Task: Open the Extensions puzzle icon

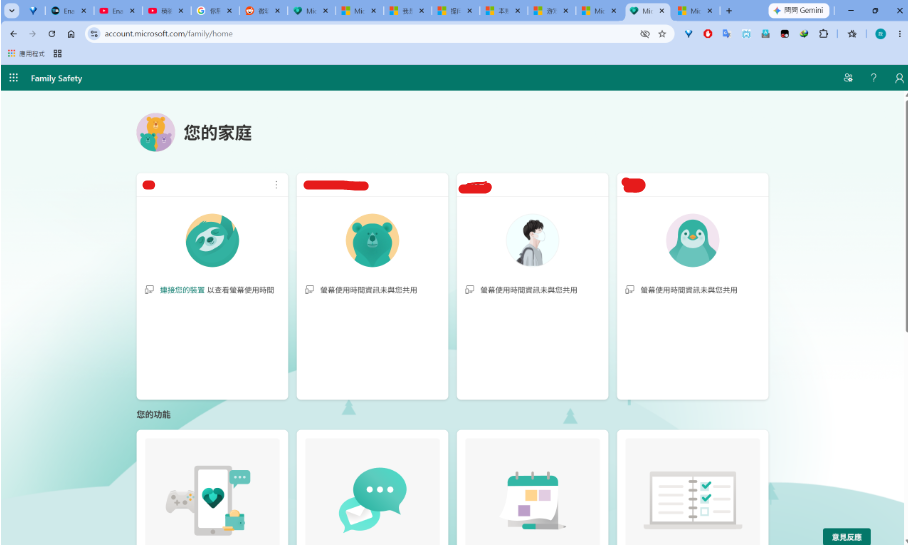Action: click(x=823, y=34)
